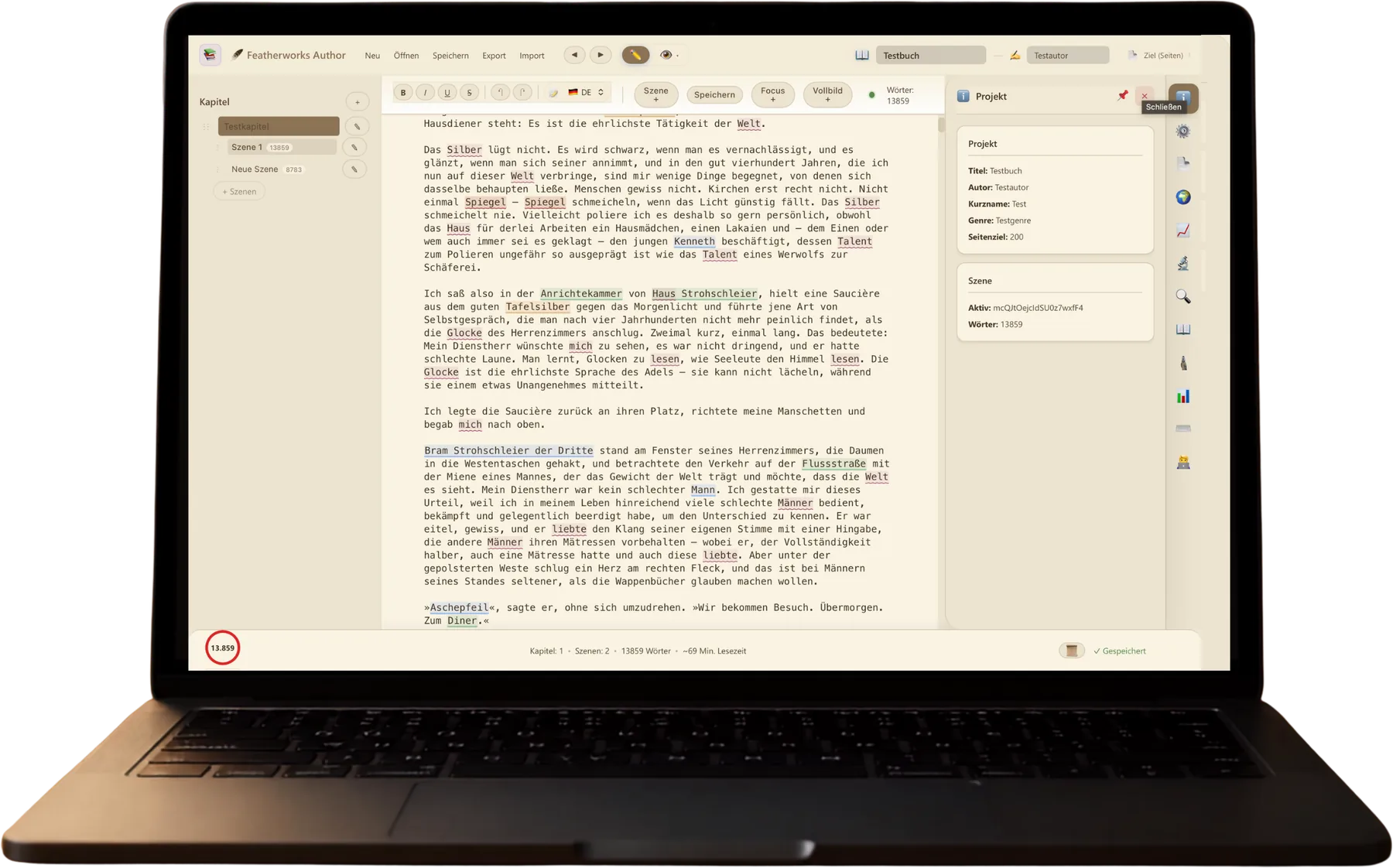The width and height of the screenshot is (1393, 868).
Task: Click the Testbuch title field
Action: pos(932,56)
